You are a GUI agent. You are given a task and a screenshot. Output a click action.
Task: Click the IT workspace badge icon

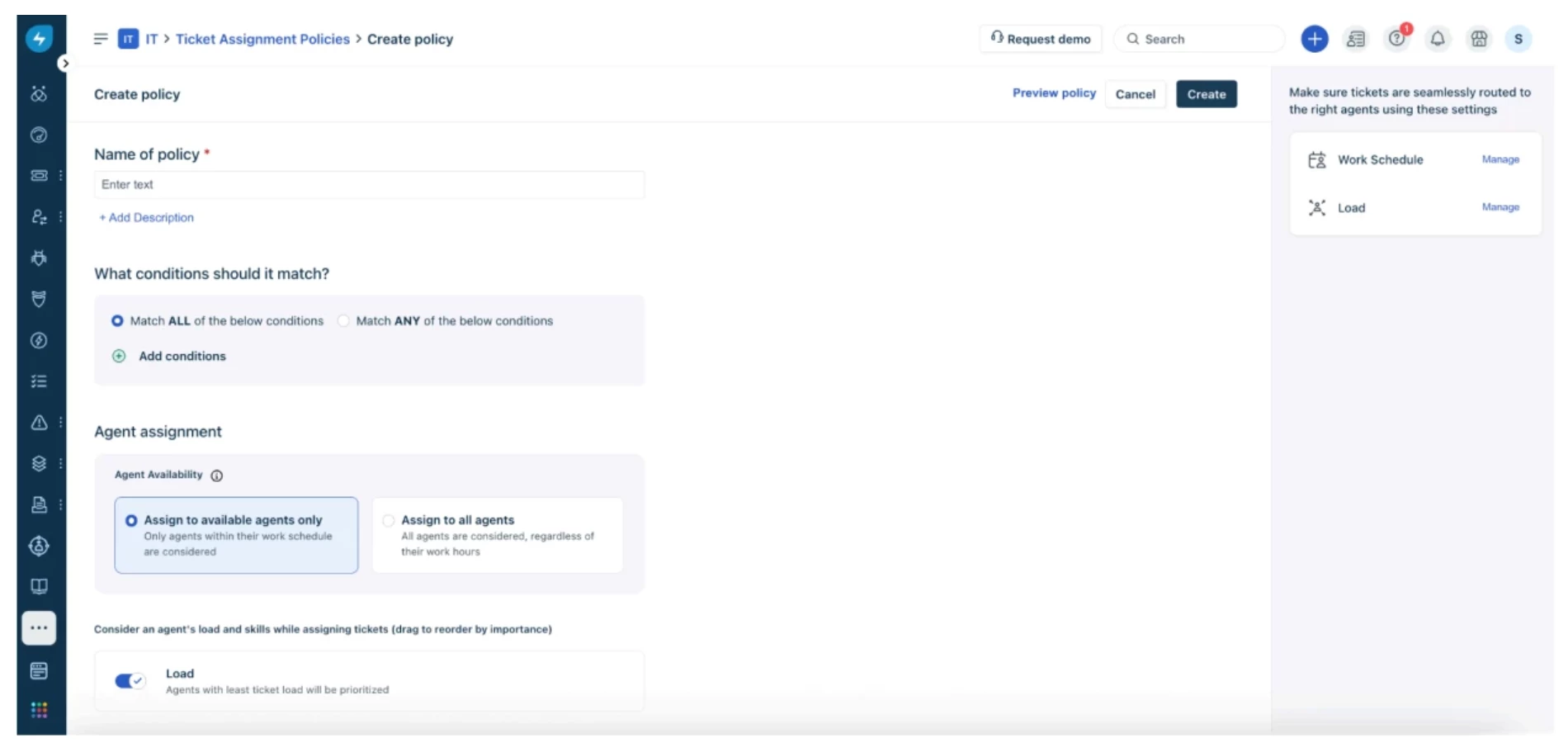click(x=128, y=39)
